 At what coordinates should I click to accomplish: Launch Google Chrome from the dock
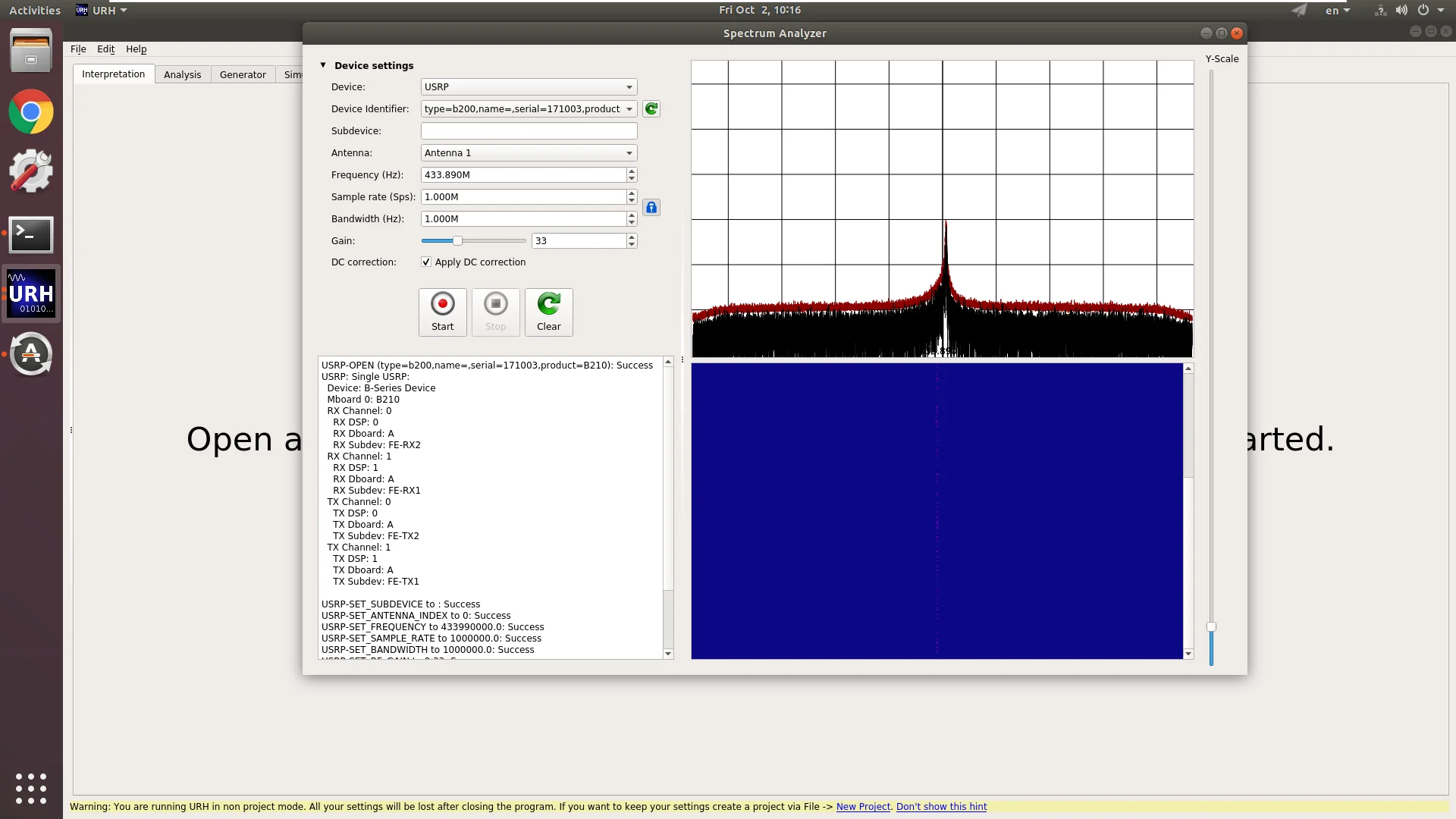point(31,112)
